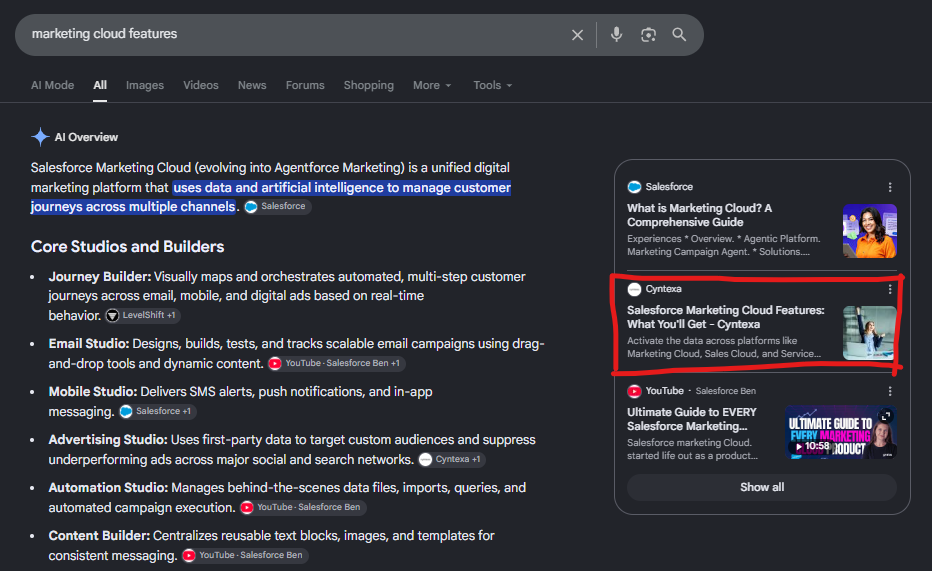This screenshot has width=932, height=571.
Task: Expand the YouTube video thumbnail preview icon
Action: point(886,416)
